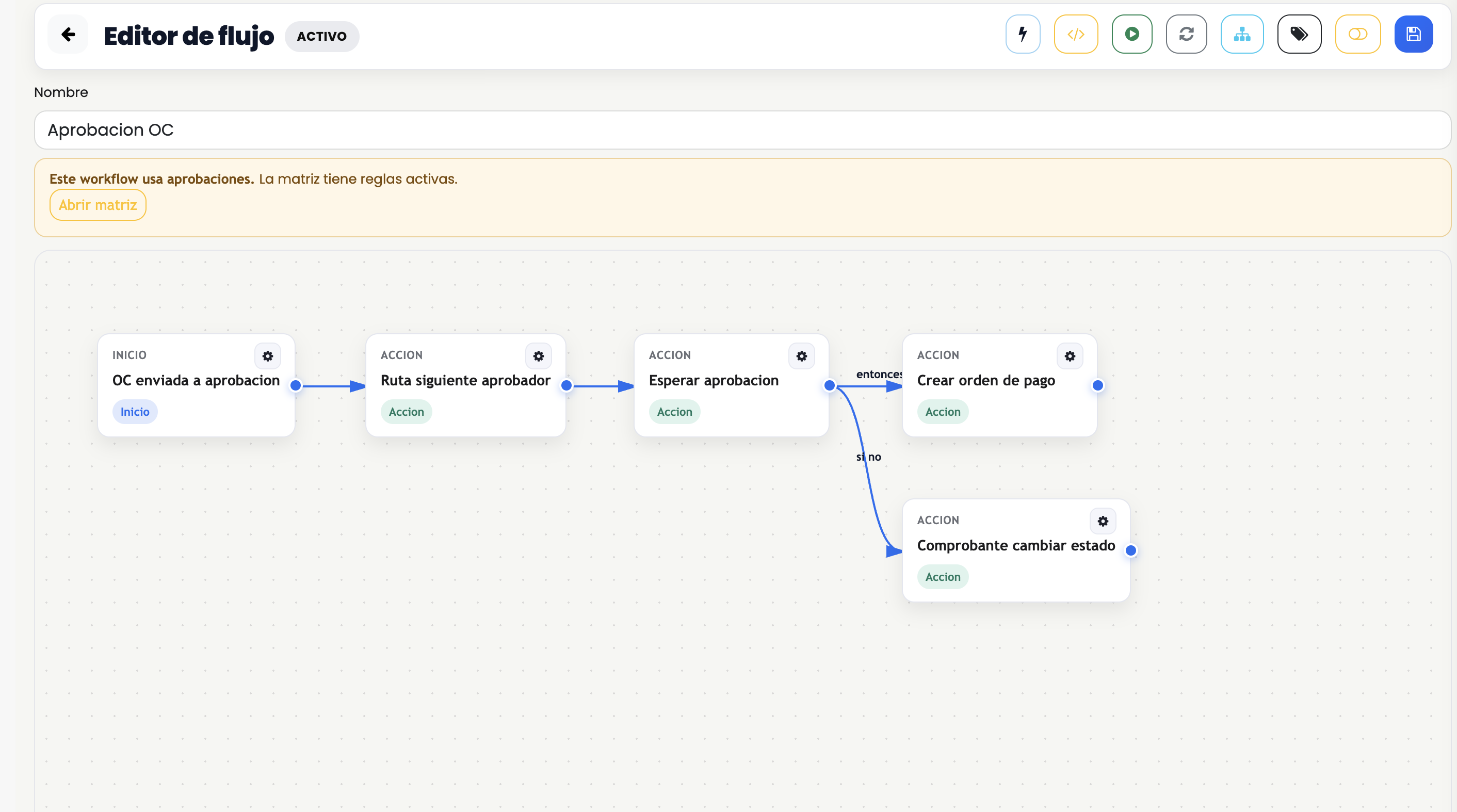Open the hierarchy sitemap icon
Screen dimensions: 1457x812
(x=1241, y=35)
